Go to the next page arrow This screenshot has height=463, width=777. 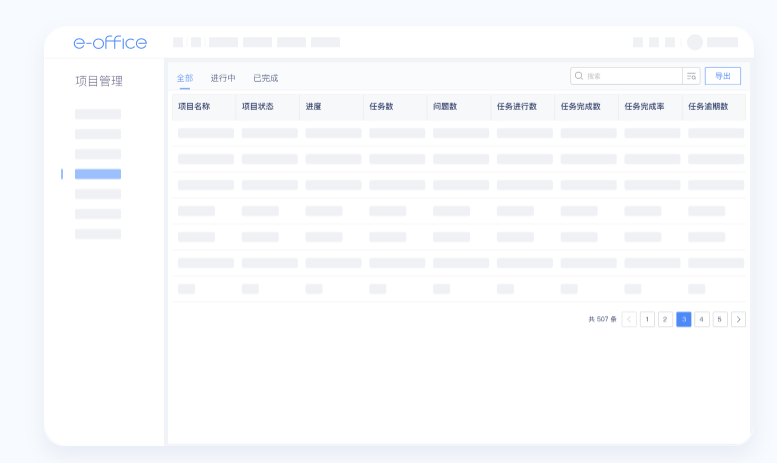[x=738, y=319]
